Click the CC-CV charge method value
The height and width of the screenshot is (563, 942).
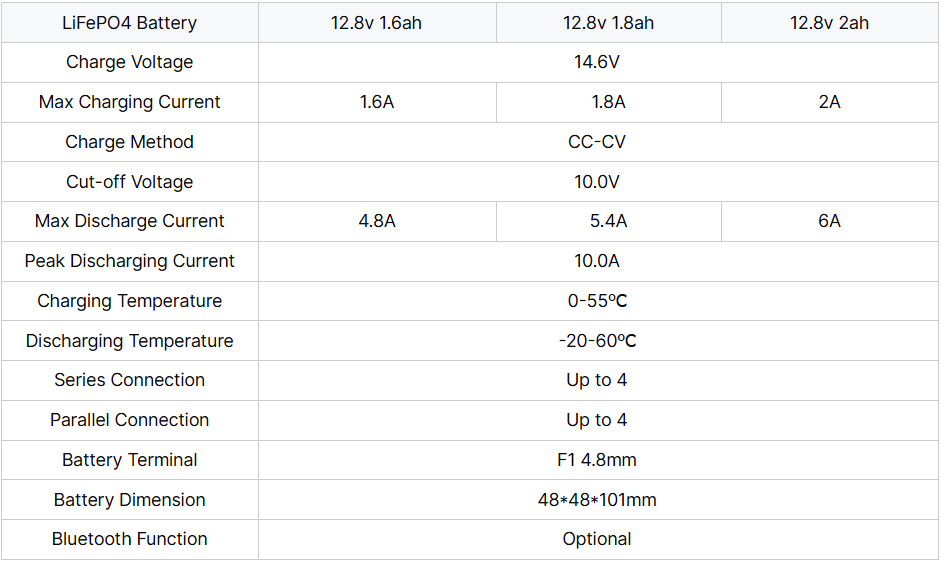[x=597, y=142]
